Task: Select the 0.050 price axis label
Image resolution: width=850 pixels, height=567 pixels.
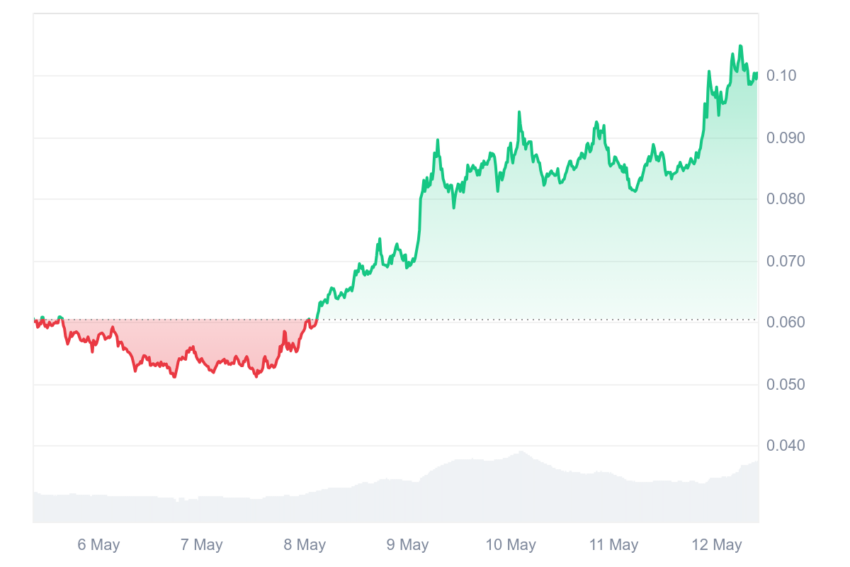Action: (x=785, y=384)
